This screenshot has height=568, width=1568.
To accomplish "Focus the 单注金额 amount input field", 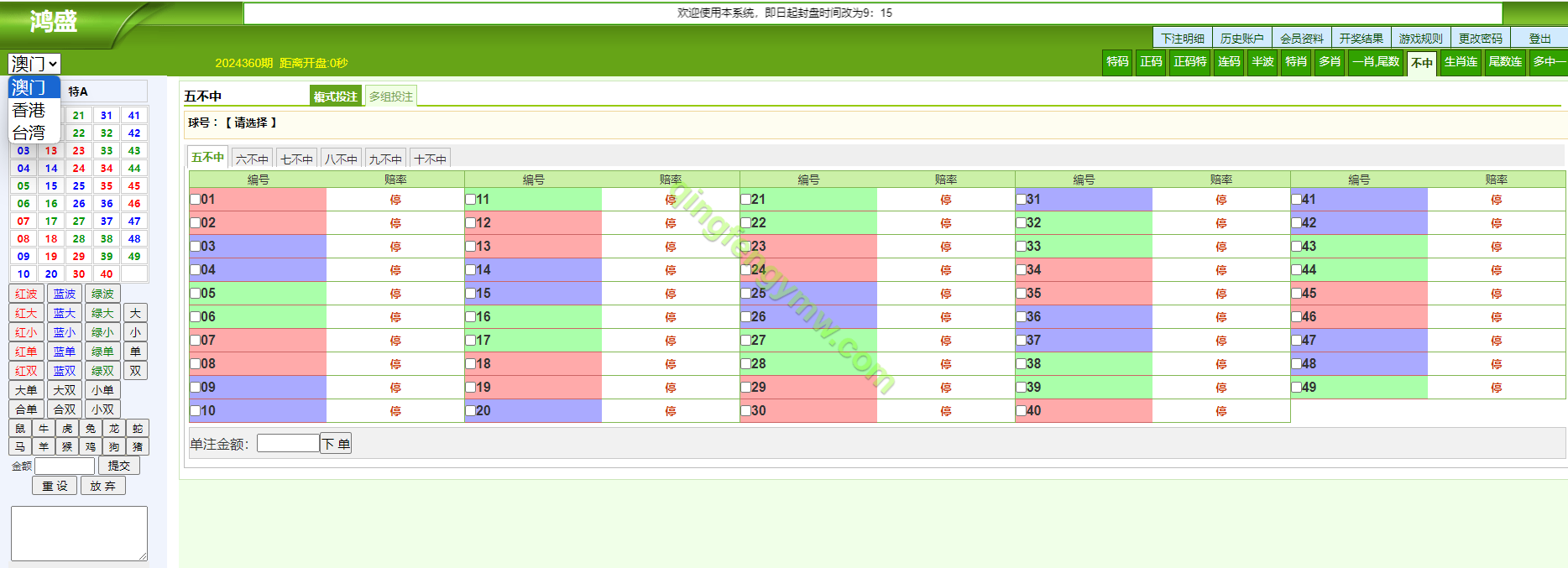I will pyautogui.click(x=288, y=444).
